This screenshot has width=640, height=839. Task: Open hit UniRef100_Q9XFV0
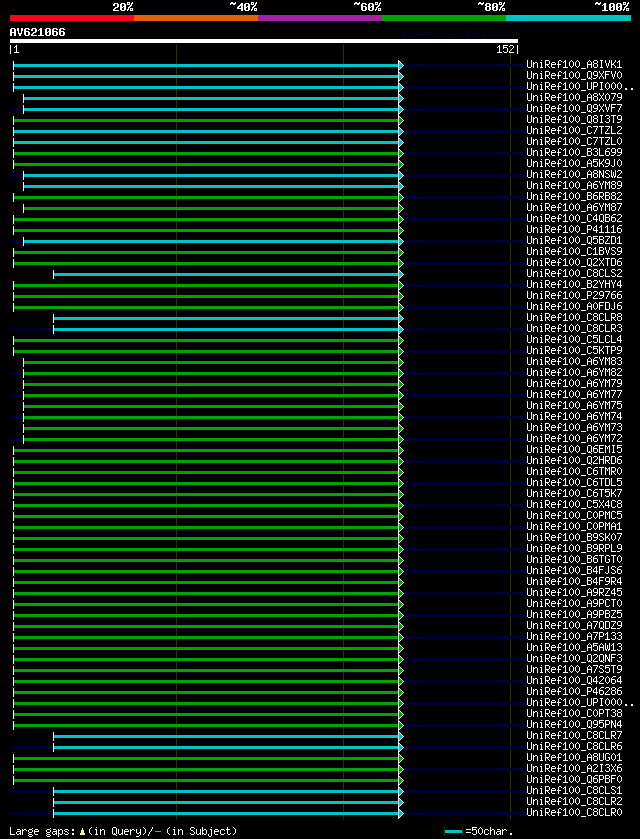pos(575,75)
